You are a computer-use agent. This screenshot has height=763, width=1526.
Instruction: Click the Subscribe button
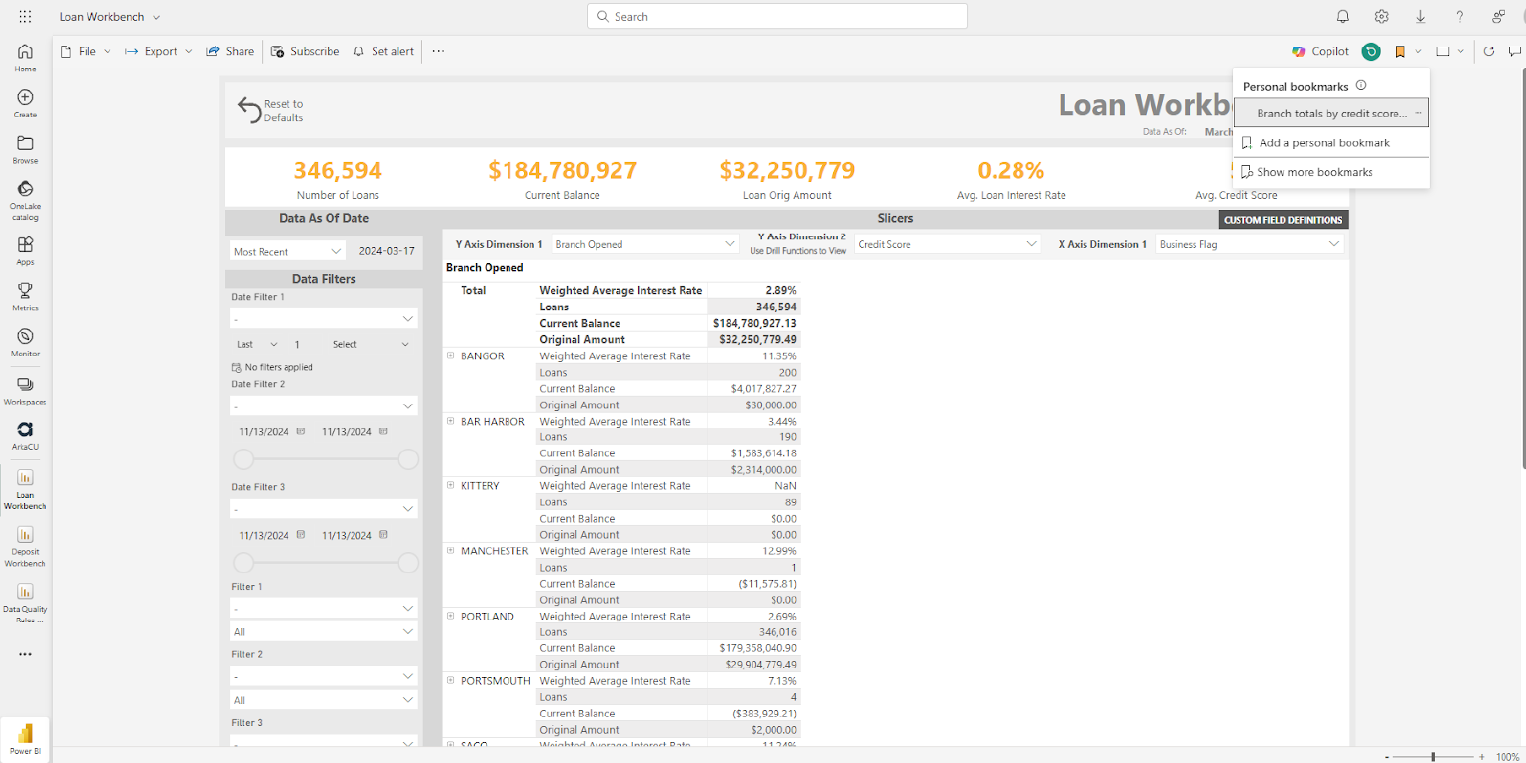point(305,51)
